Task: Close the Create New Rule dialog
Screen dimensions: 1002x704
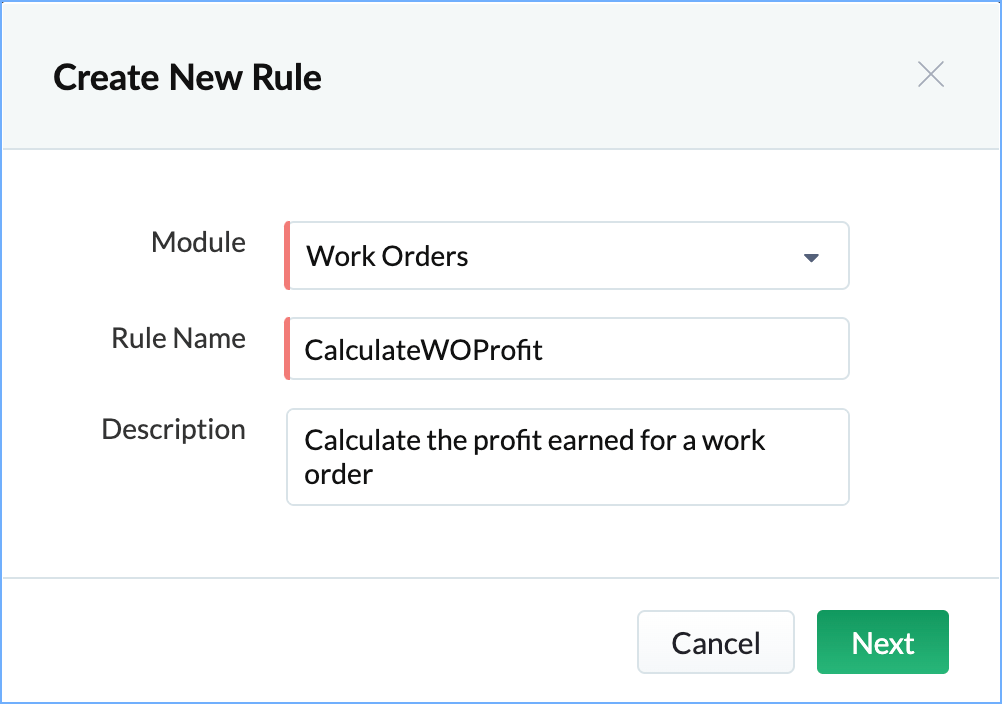Action: (930, 75)
